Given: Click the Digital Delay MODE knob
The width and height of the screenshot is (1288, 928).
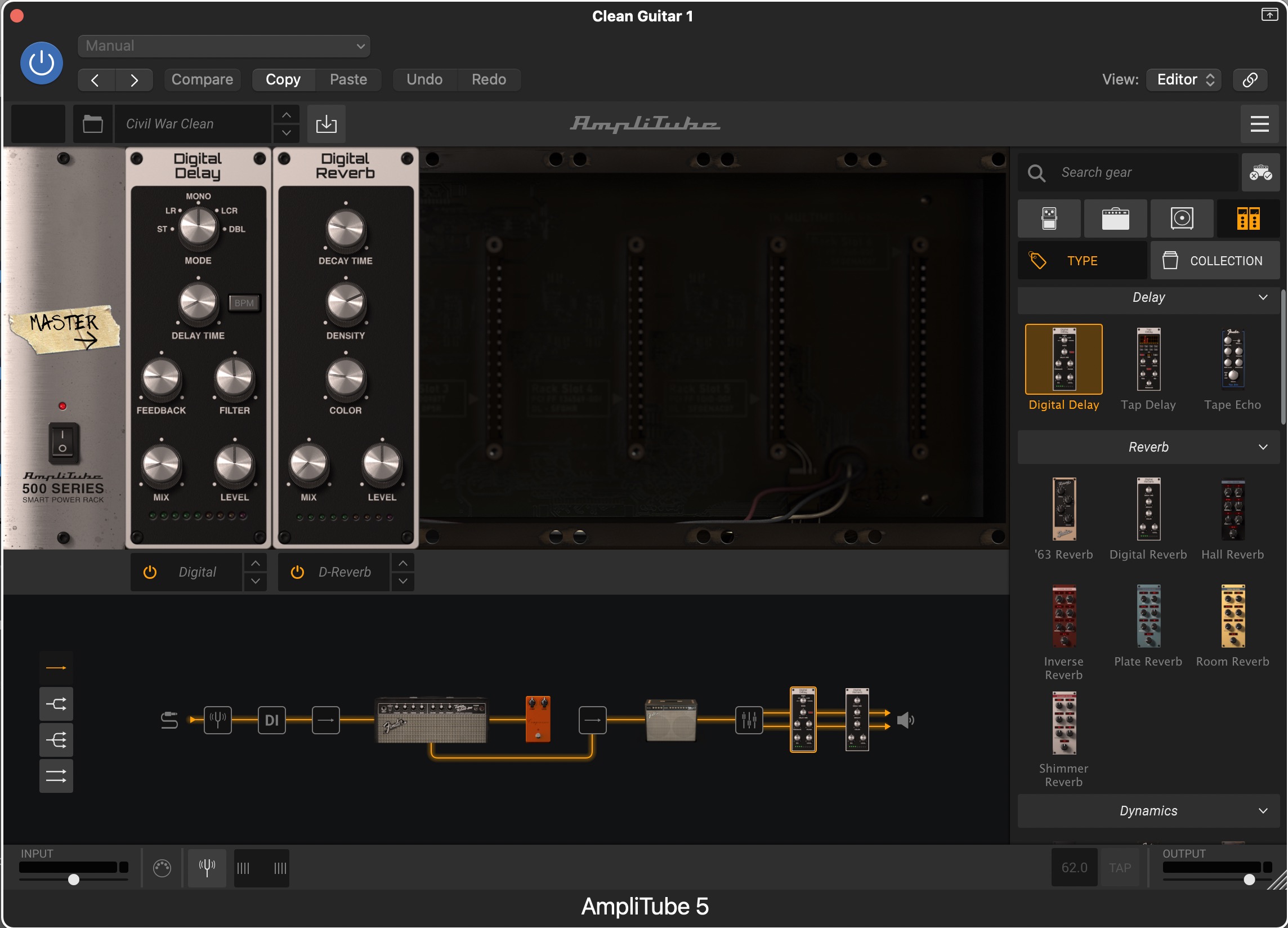Looking at the screenshot, I should (198, 227).
